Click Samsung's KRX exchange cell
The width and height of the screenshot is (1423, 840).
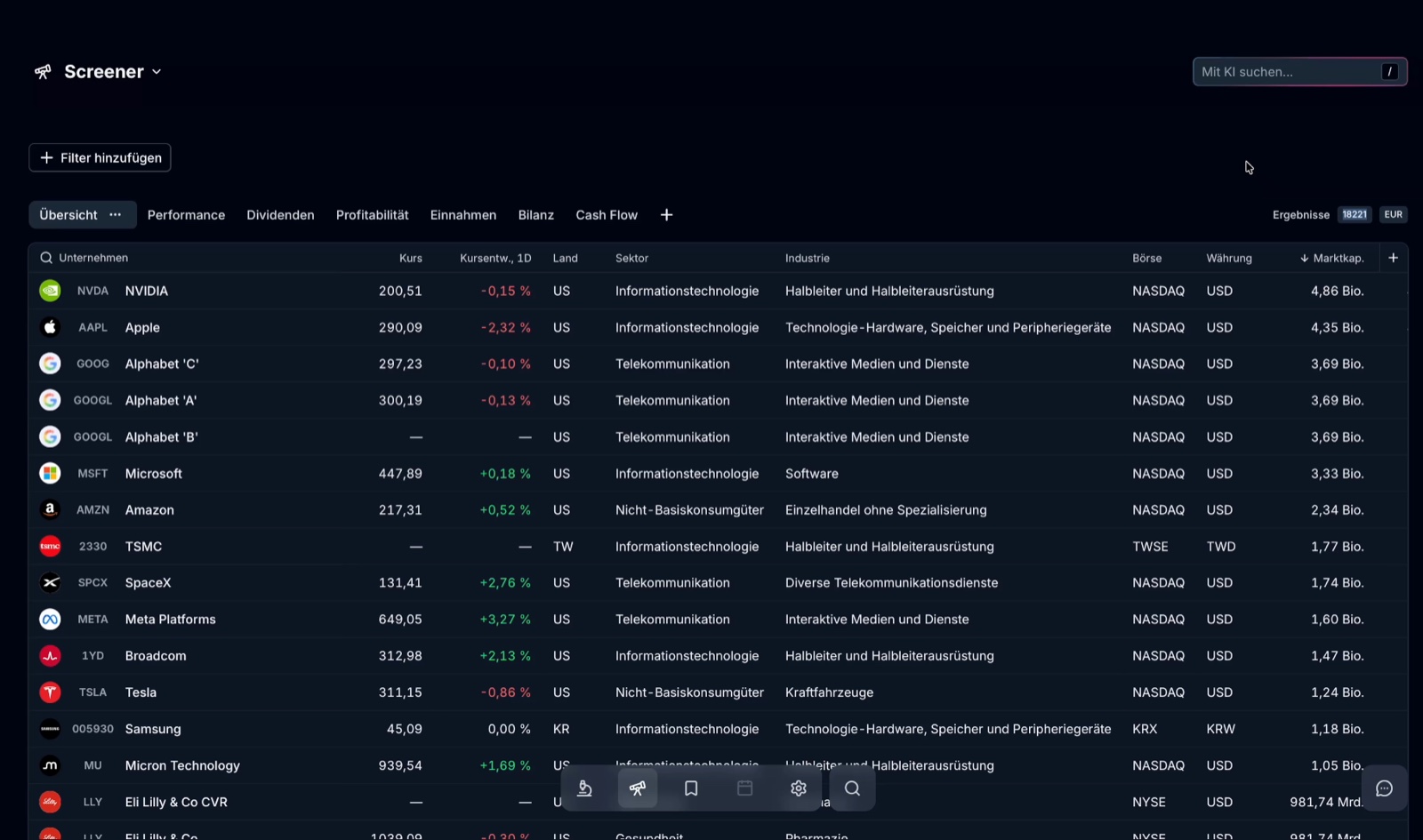point(1145,729)
